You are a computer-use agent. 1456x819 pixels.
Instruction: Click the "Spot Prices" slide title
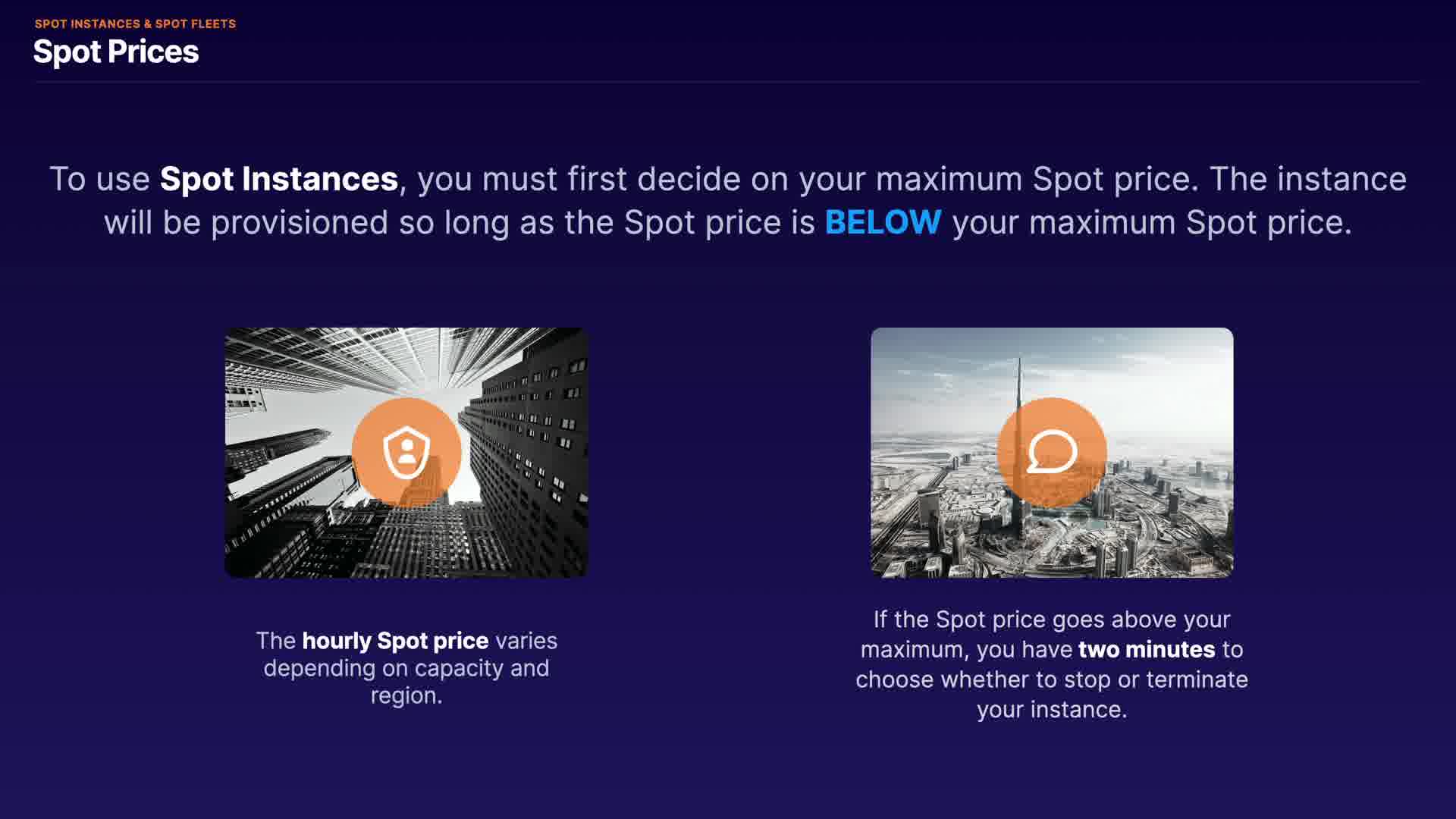[116, 52]
